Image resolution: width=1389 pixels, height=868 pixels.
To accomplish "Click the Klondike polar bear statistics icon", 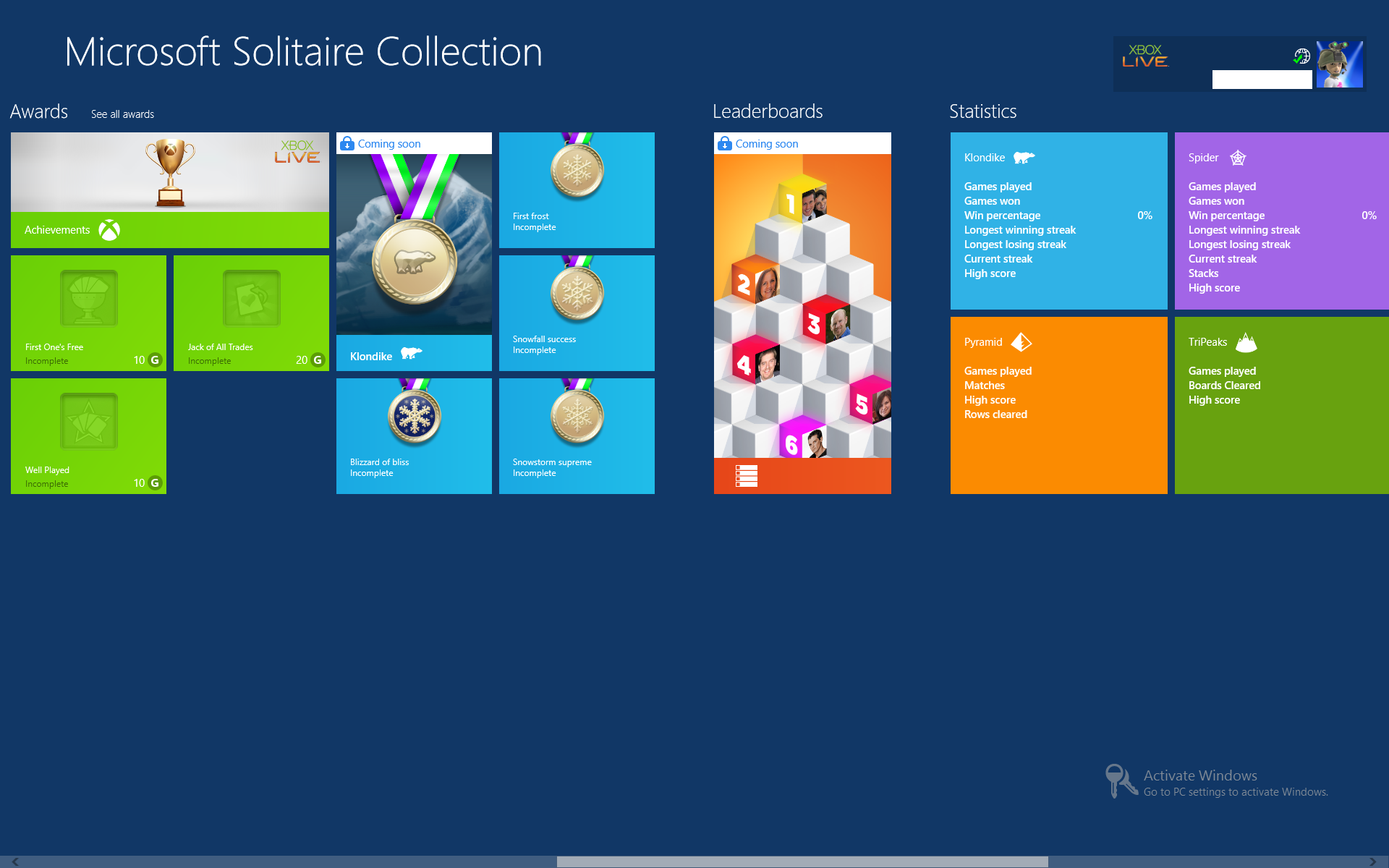I will tap(1024, 158).
